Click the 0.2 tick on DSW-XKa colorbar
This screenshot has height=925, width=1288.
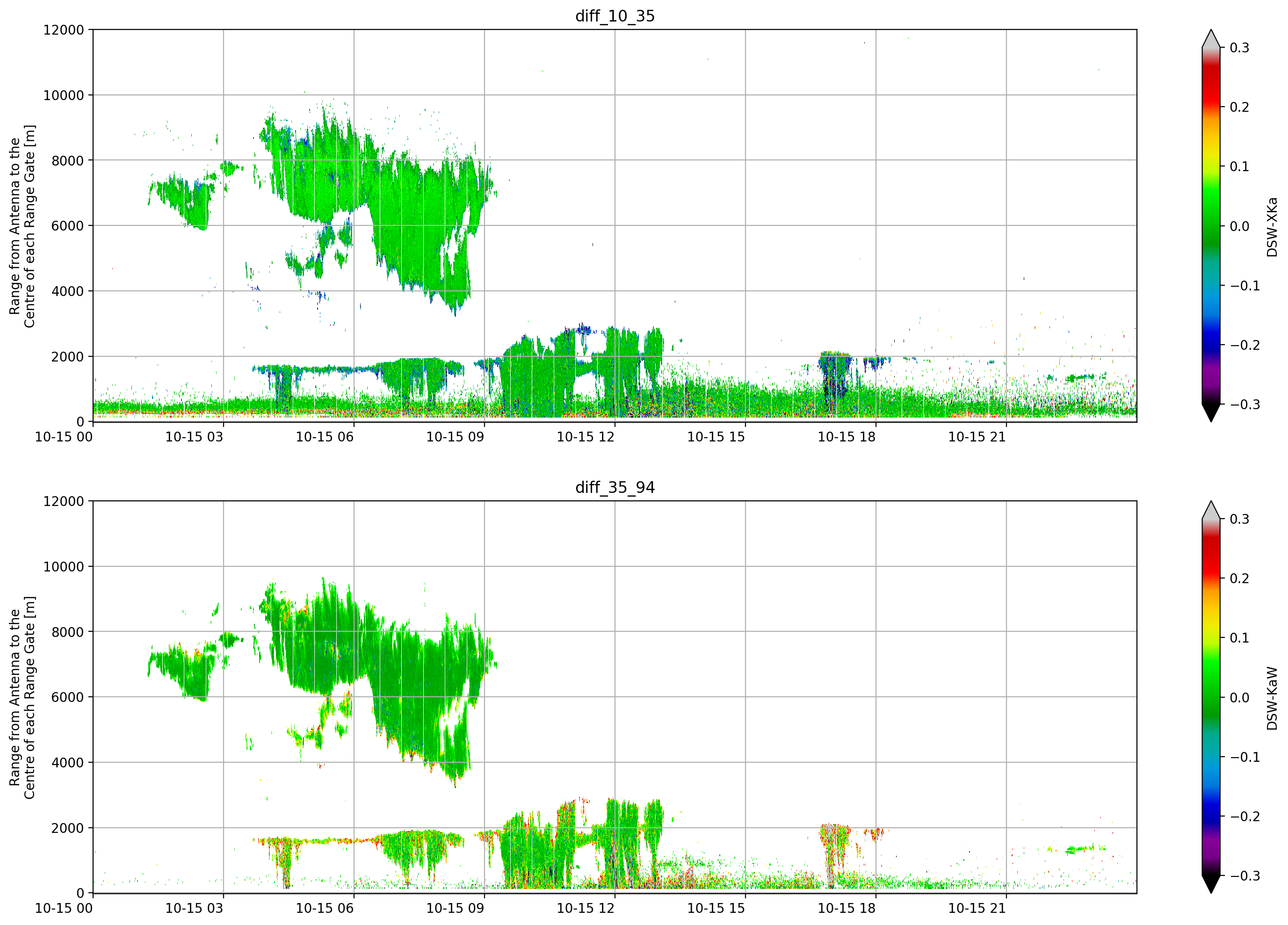click(1240, 107)
